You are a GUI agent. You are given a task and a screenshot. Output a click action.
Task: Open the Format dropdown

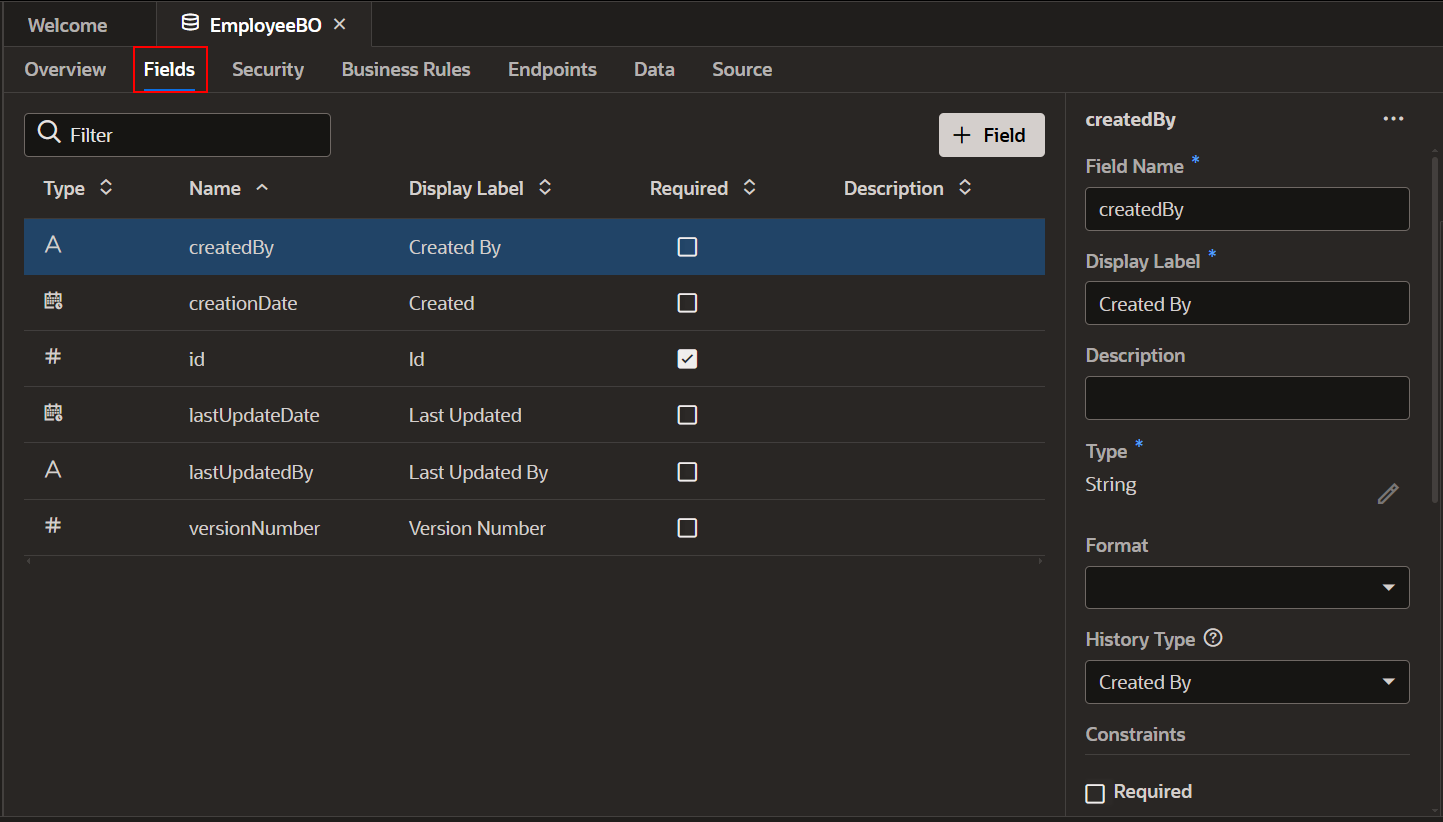coord(1247,587)
